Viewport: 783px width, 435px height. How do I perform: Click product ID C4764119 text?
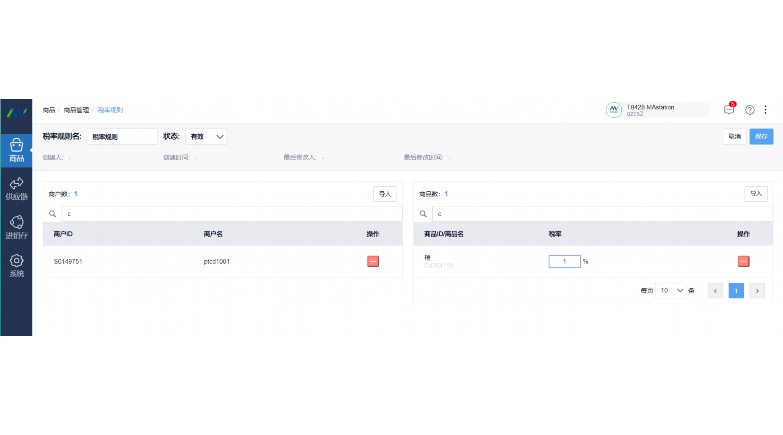point(438,266)
